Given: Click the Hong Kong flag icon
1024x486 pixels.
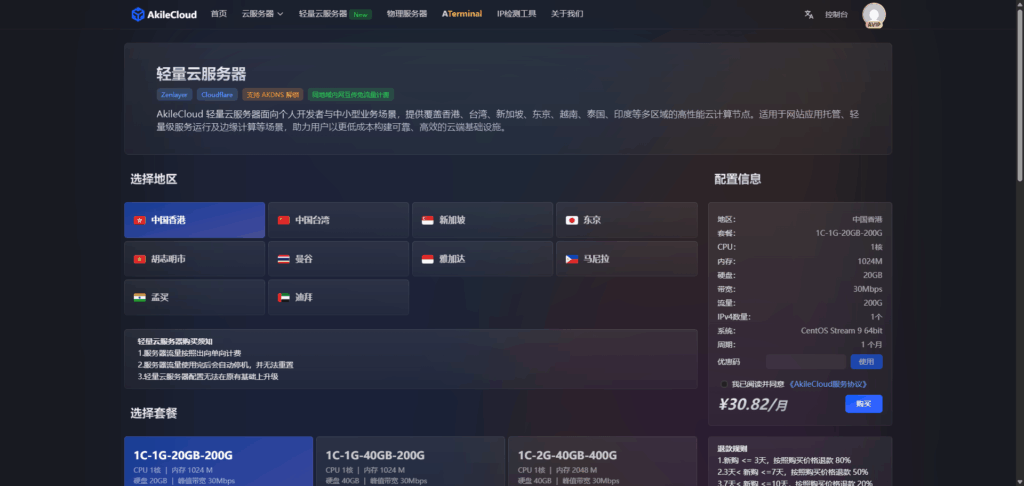Looking at the screenshot, I should tap(139, 220).
